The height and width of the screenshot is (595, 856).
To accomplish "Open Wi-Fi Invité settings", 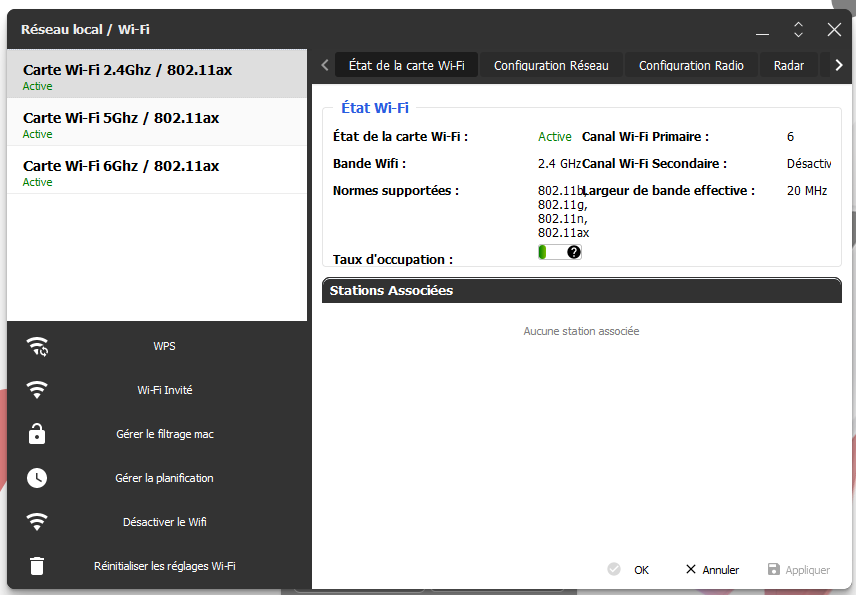I will click(157, 390).
